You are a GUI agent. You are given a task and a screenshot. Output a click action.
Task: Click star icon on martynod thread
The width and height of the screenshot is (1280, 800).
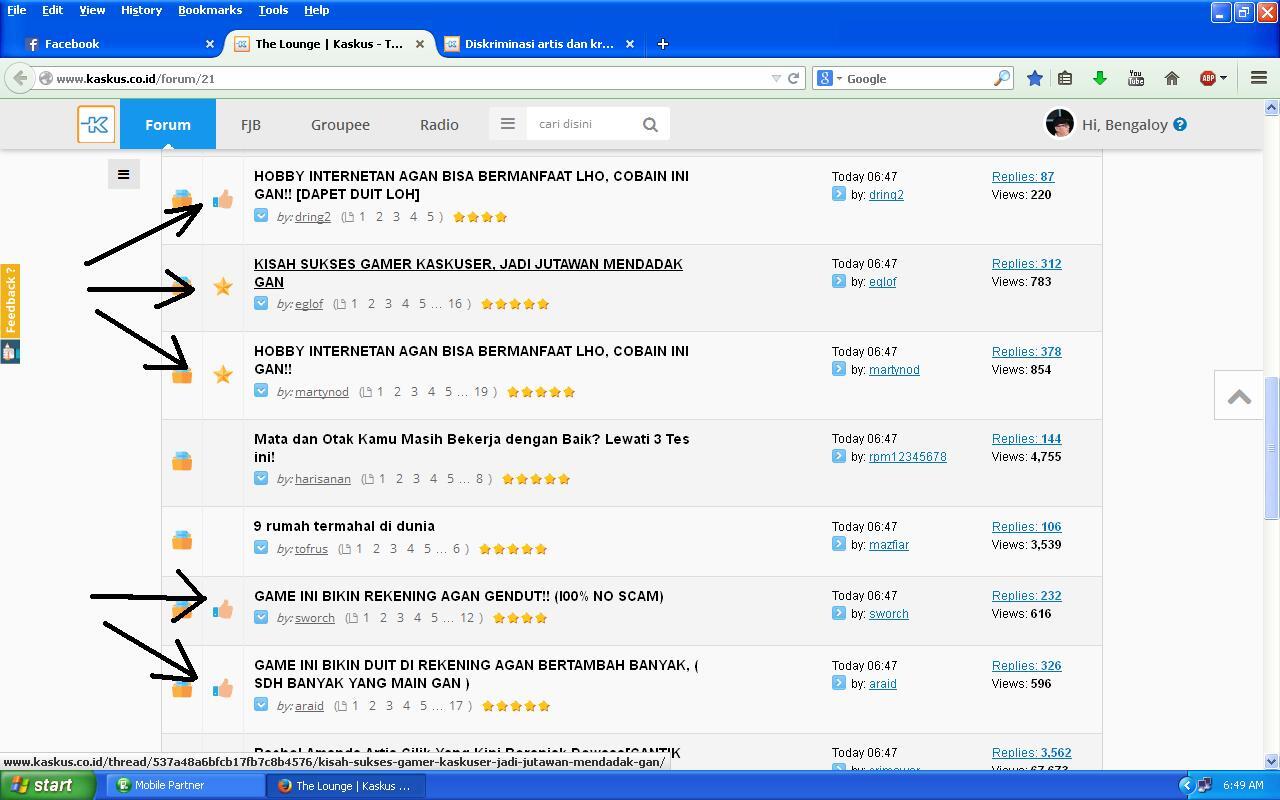(x=223, y=374)
